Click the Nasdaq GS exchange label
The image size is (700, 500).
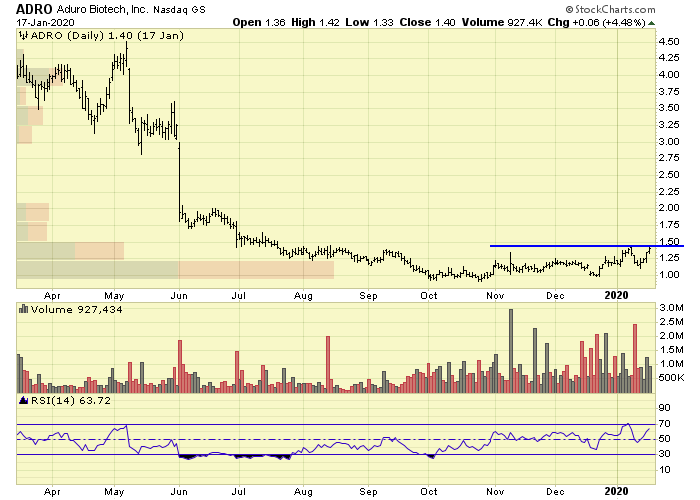pos(179,9)
